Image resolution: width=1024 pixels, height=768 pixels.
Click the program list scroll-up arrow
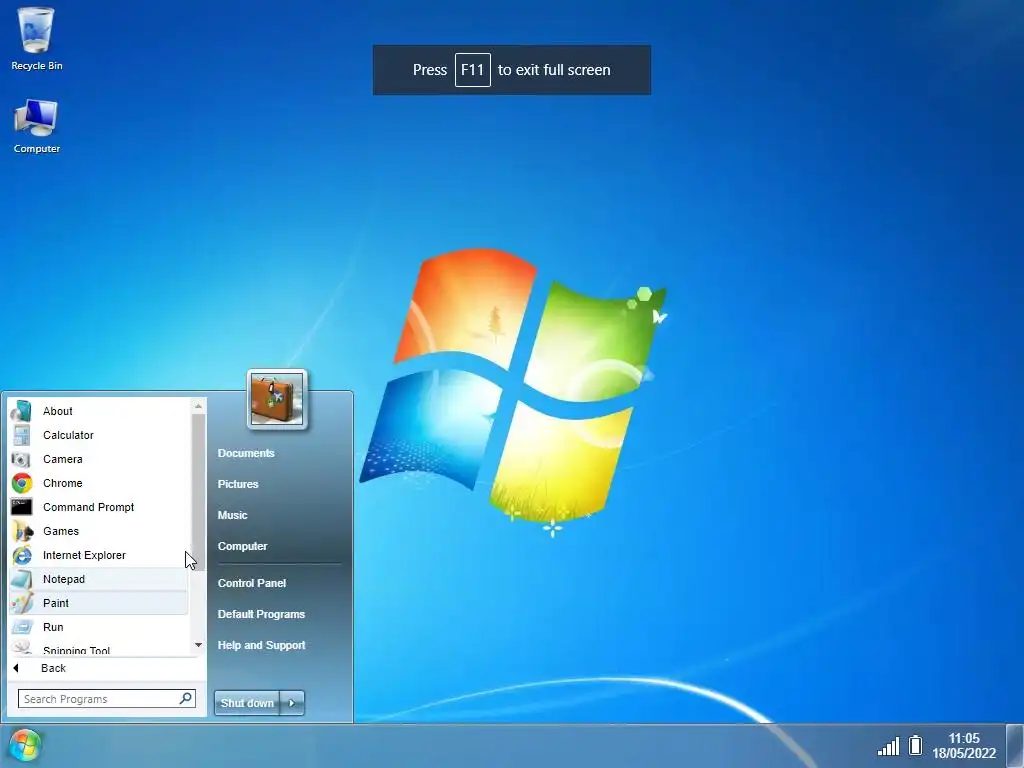[199, 407]
